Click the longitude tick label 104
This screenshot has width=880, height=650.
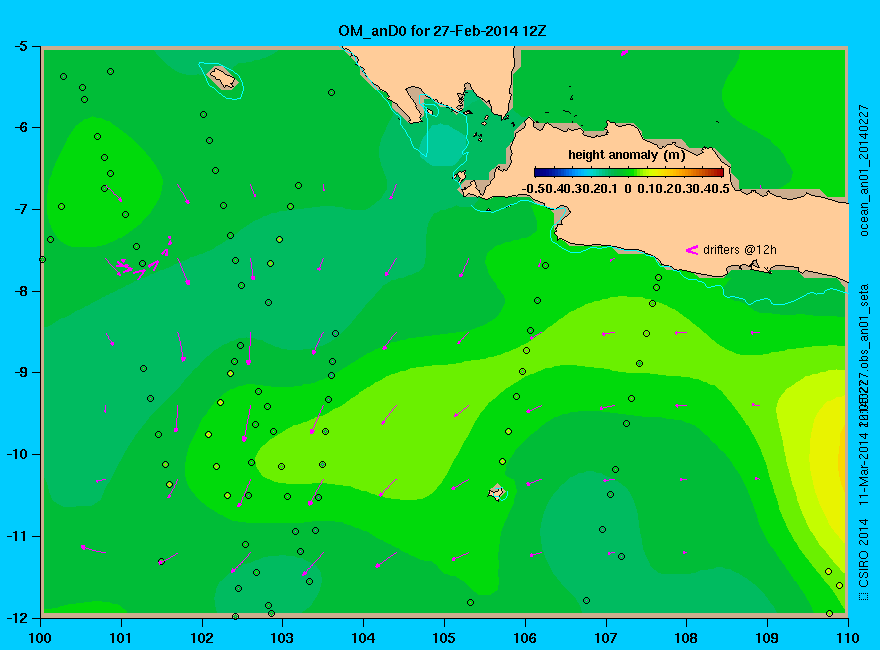[x=363, y=638]
